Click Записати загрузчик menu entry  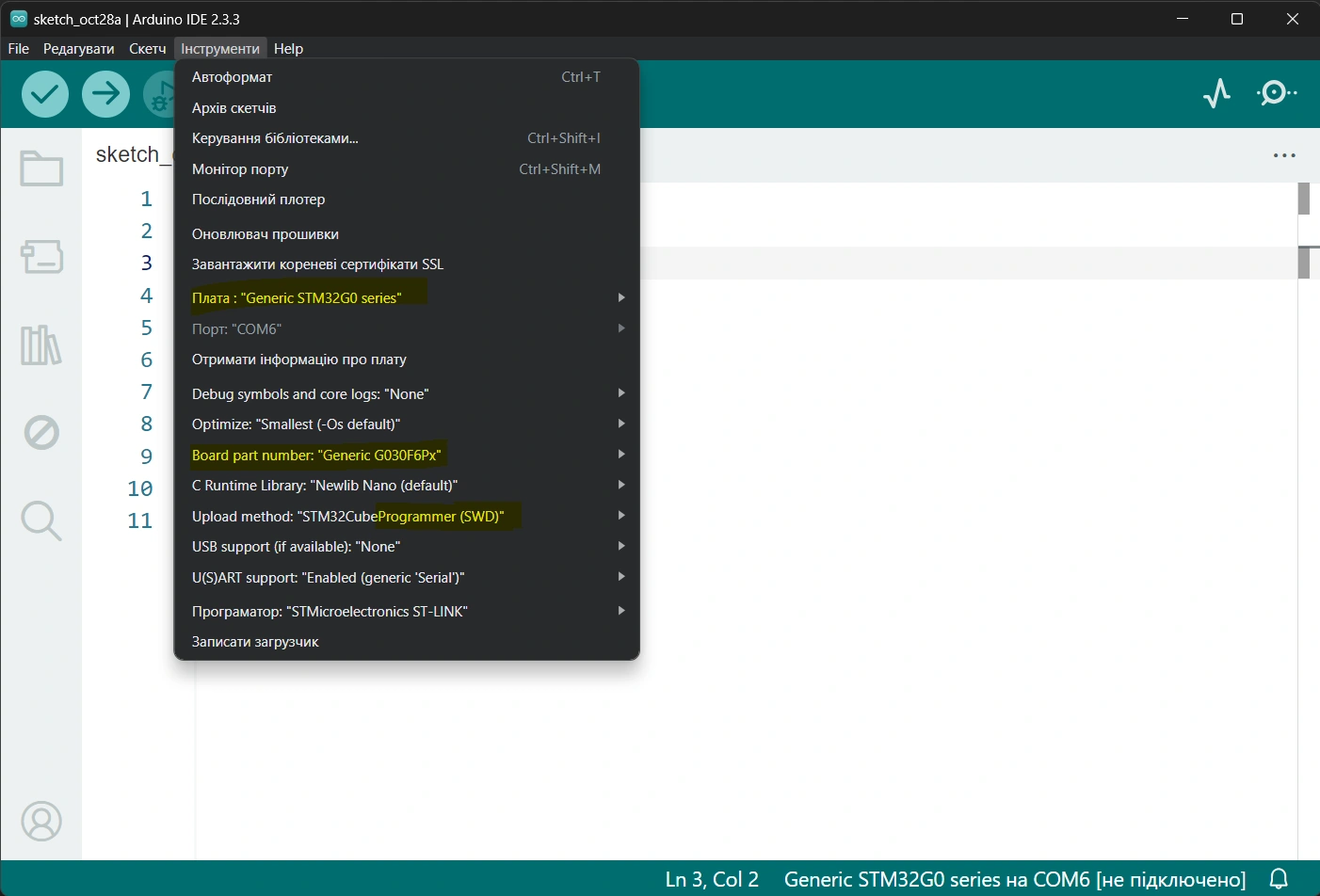tap(407, 642)
